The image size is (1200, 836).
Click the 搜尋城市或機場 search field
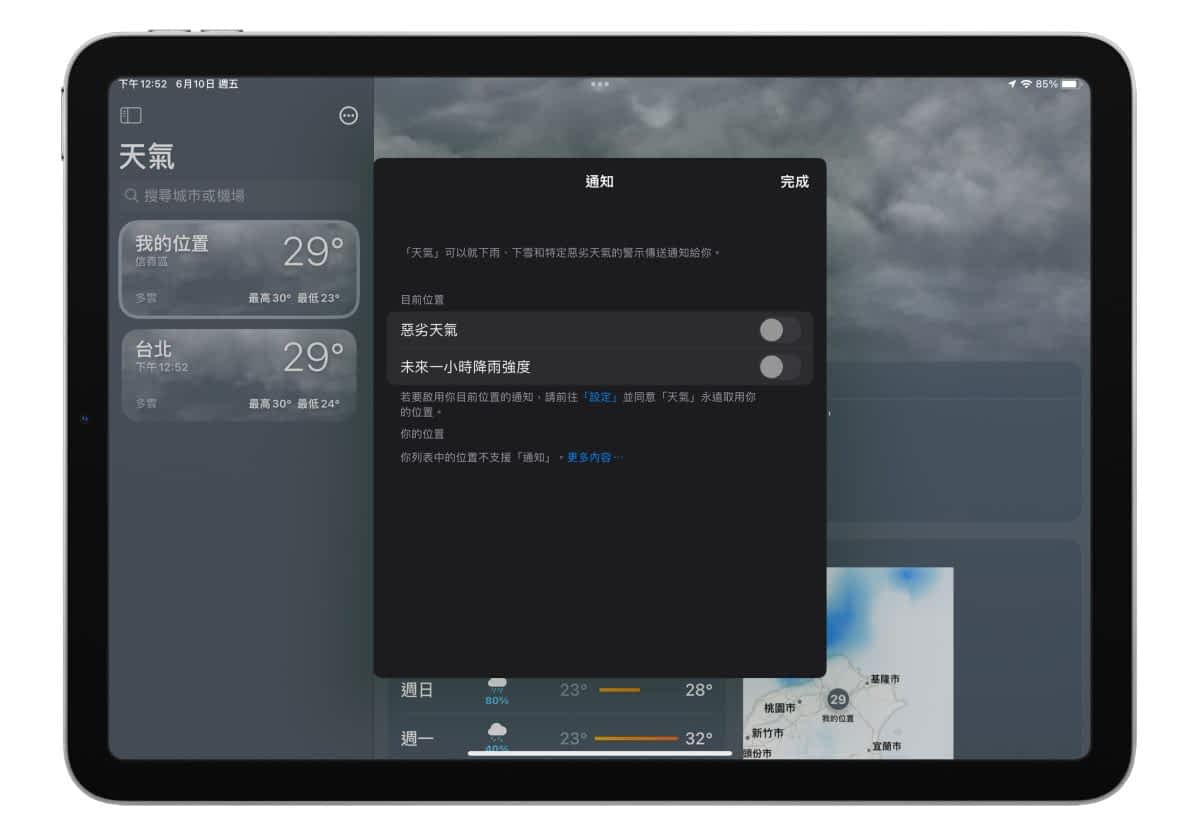[240, 196]
